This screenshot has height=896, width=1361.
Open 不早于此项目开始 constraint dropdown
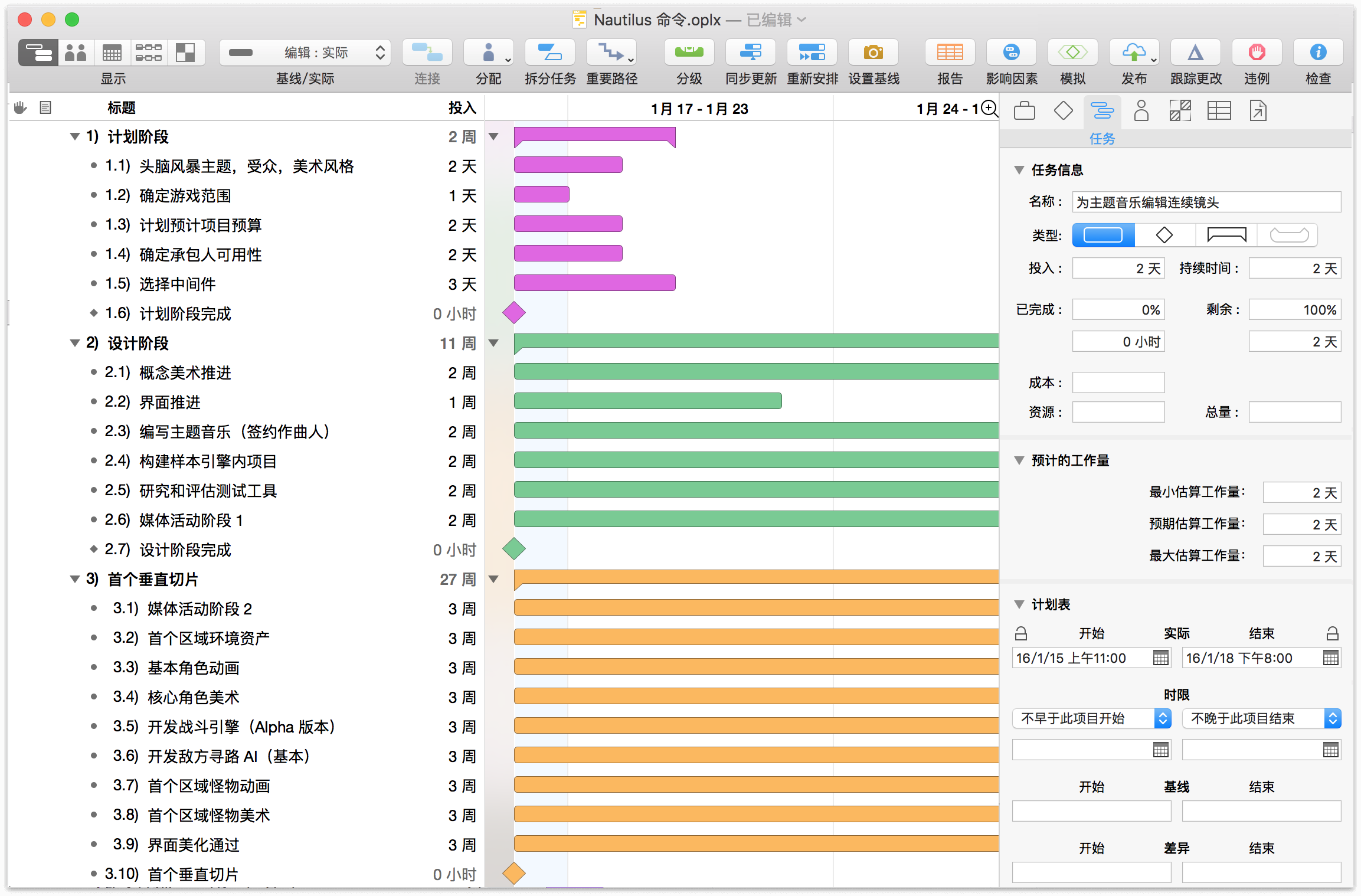pyautogui.click(x=1091, y=718)
